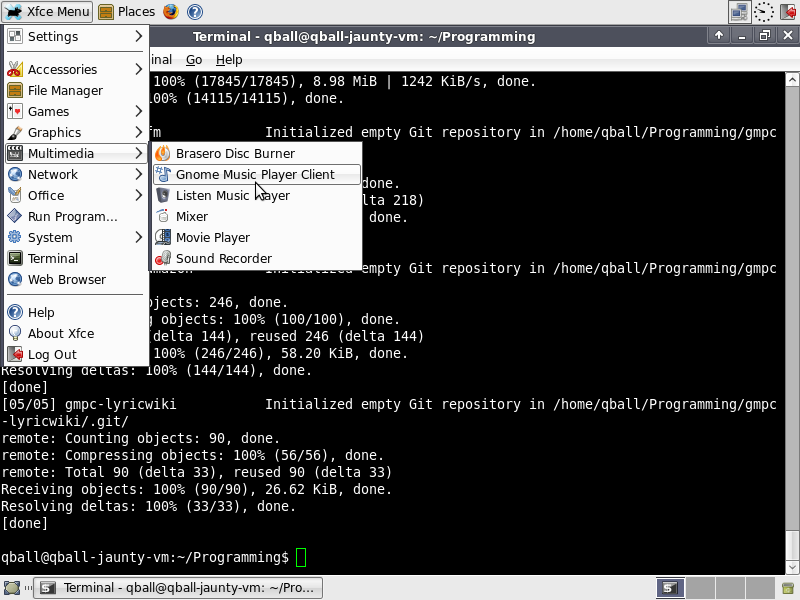Click the Help lifebuoy menu icon
Viewport: 800px width, 600px height.
tap(15, 312)
